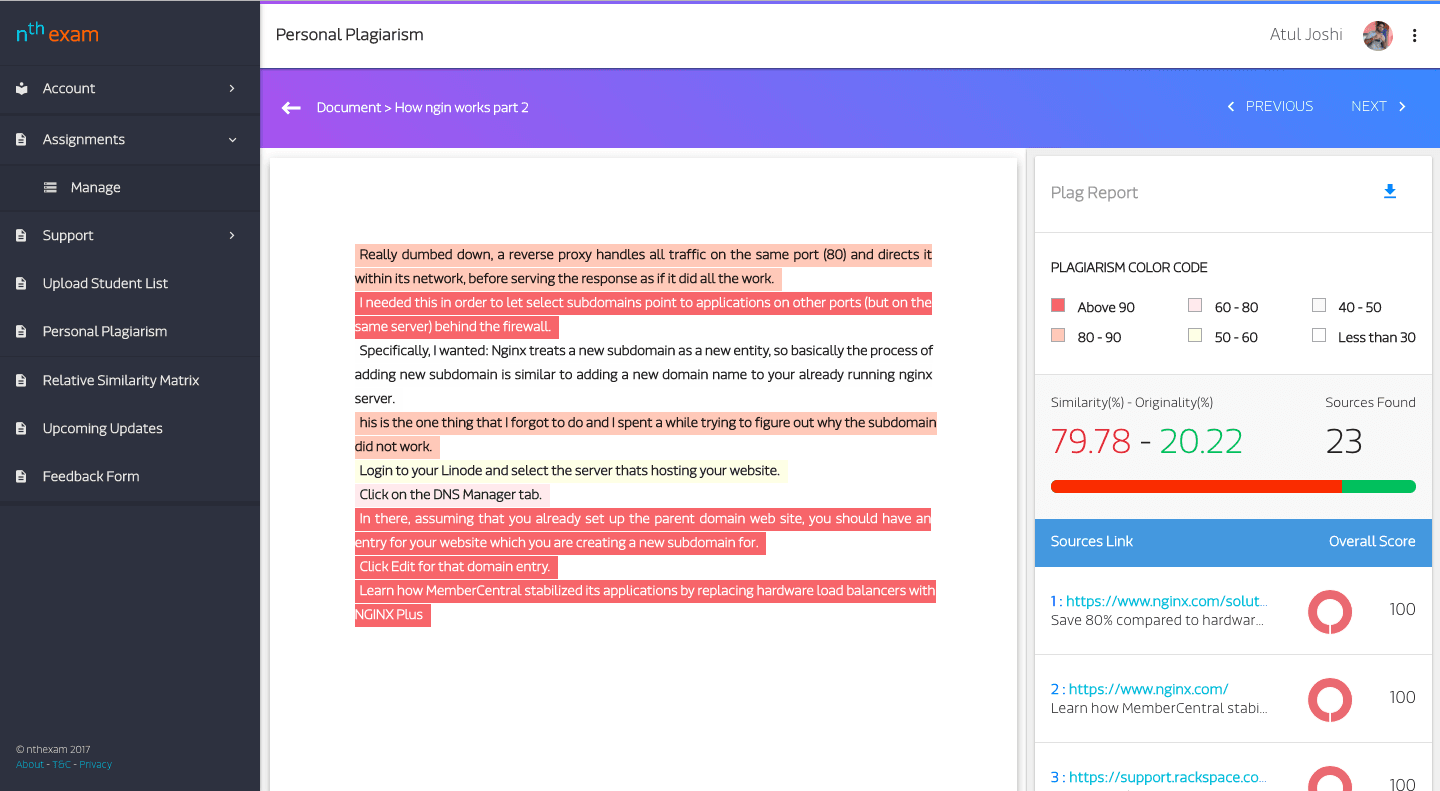Click the back arrow beside Document breadcrumb
Screen dimensions: 1440x791
(291, 107)
